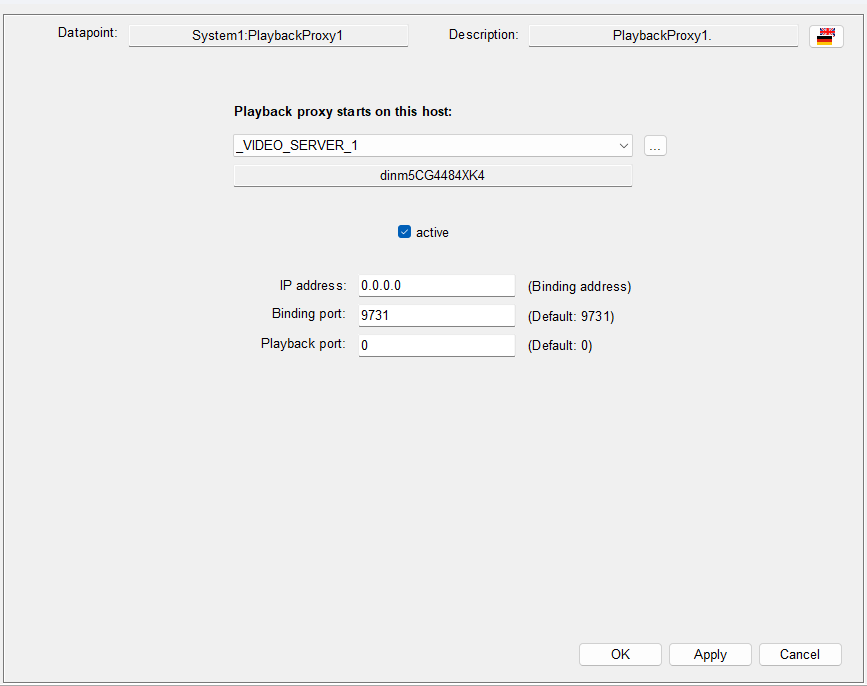Viewport: 867px width, 686px height.
Task: Focus the IP address input field
Action: pos(436,286)
